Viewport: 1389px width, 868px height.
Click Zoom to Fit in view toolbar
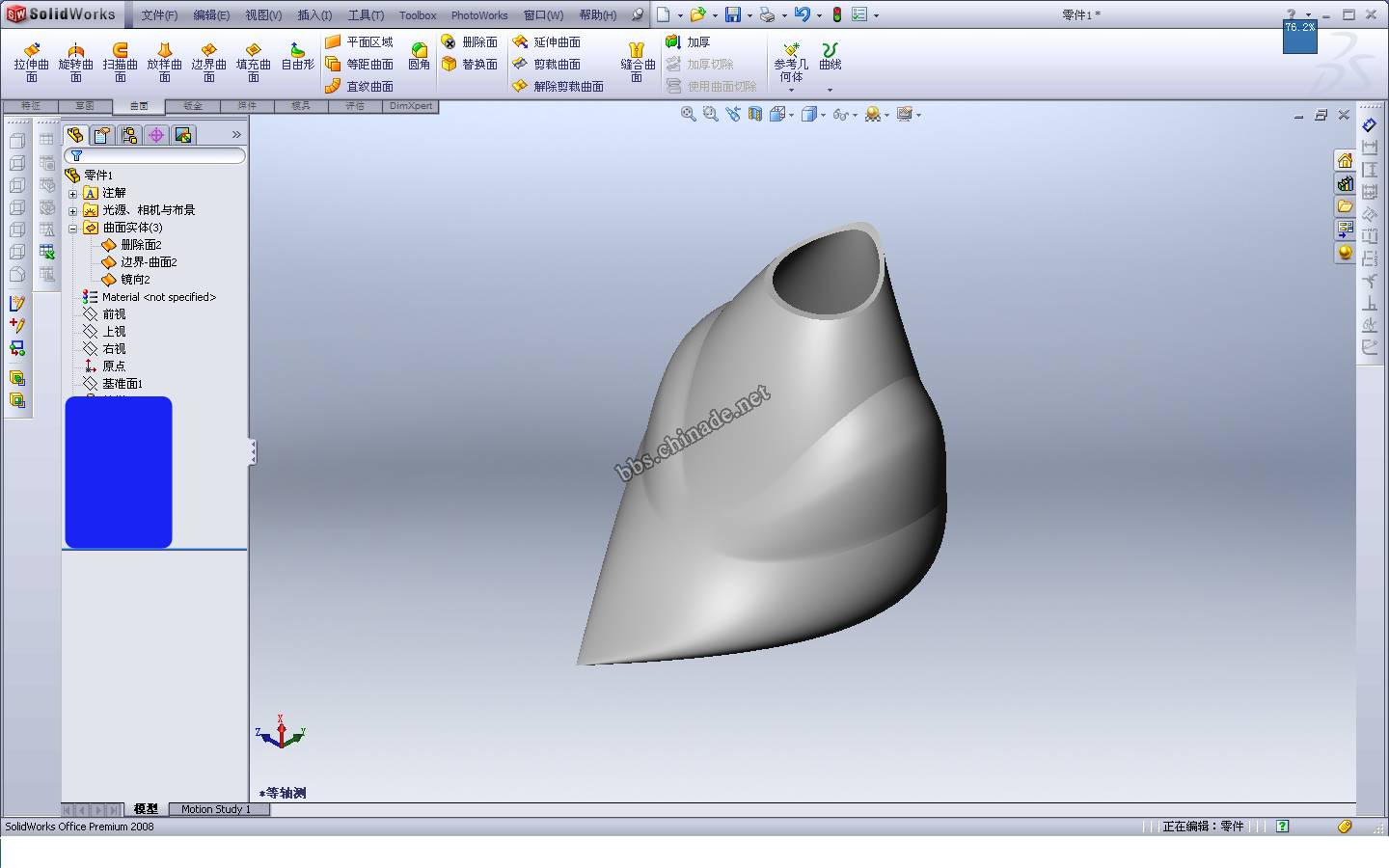[688, 114]
